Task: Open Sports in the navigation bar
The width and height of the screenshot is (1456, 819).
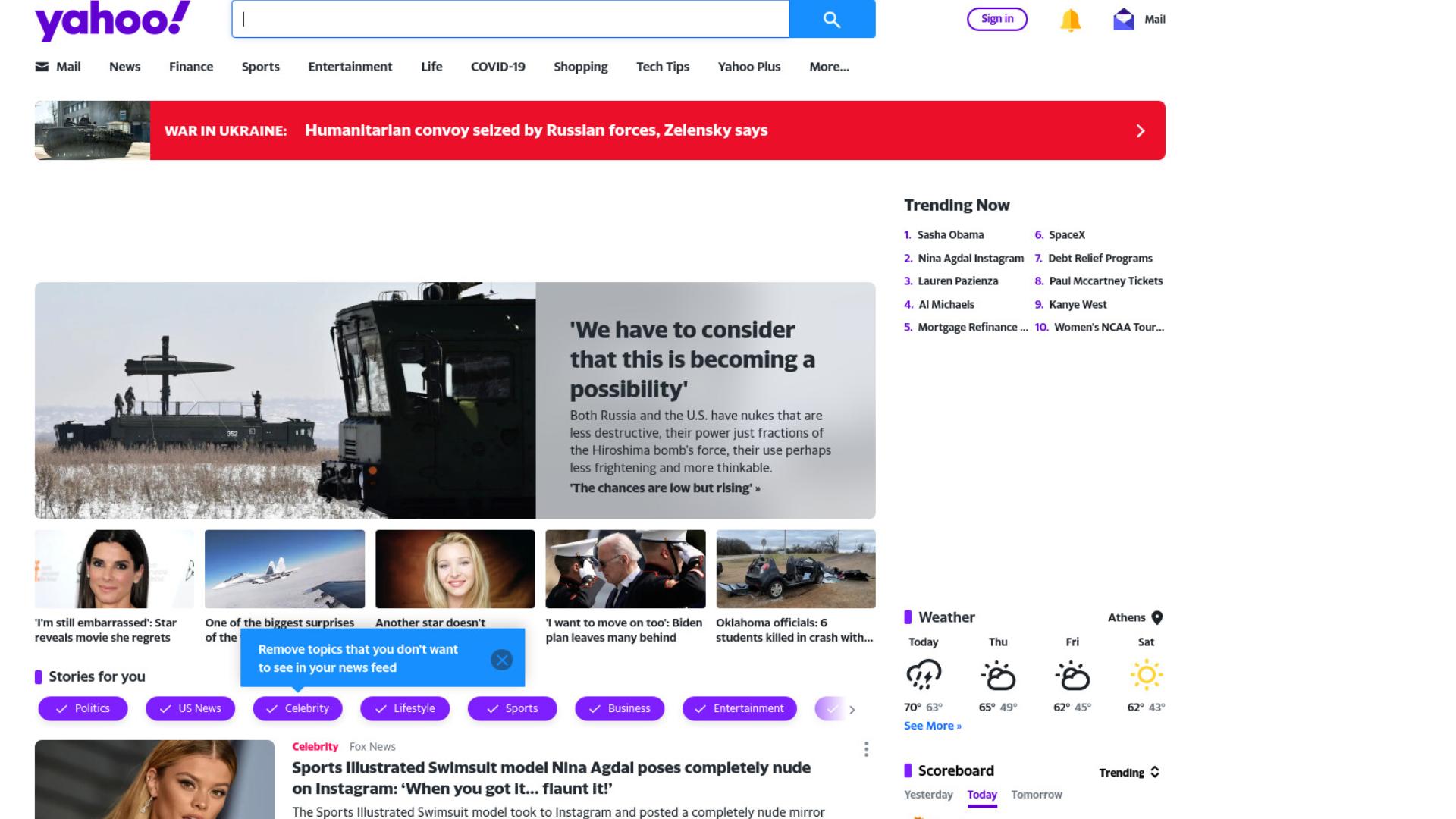Action: coord(261,67)
